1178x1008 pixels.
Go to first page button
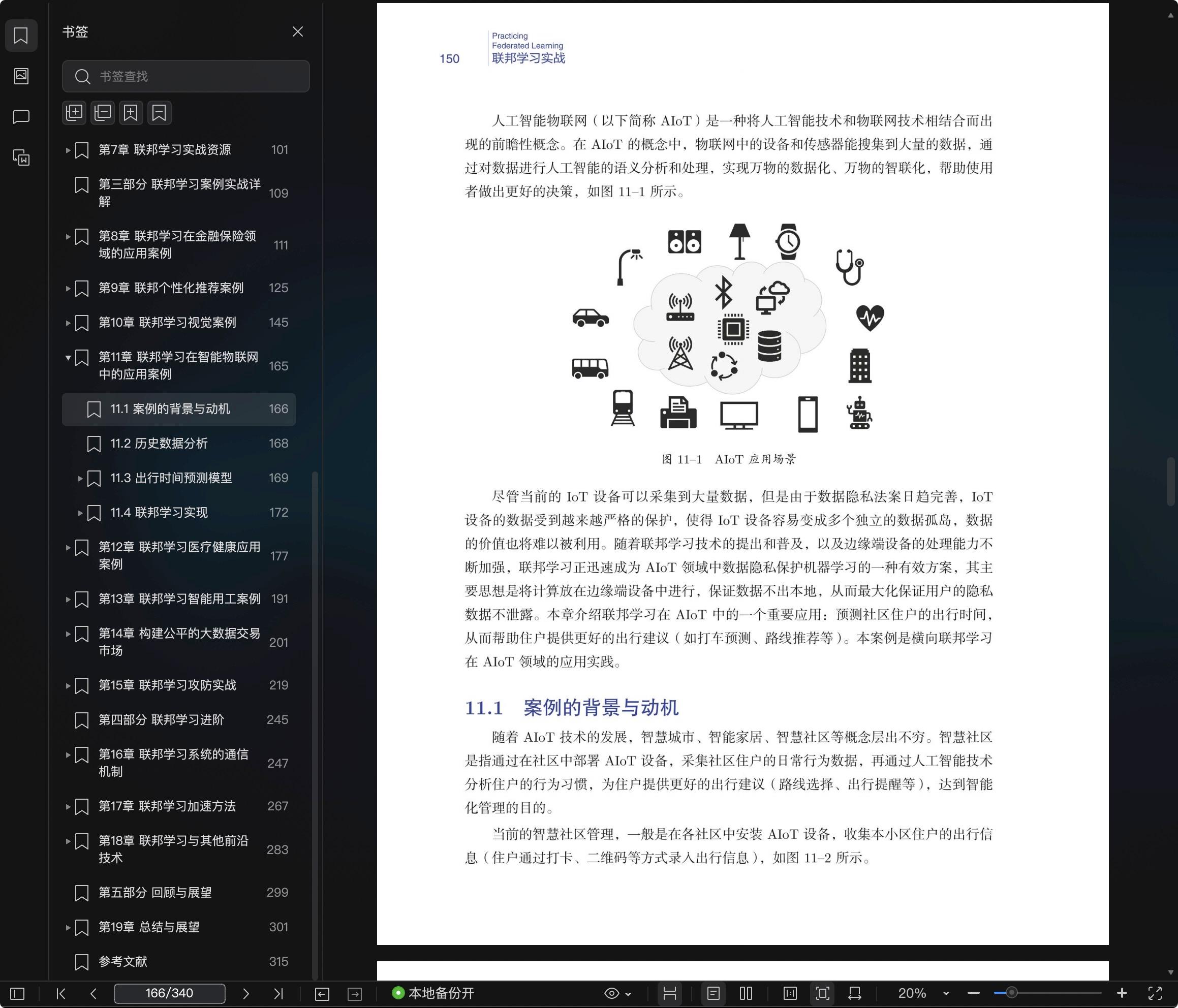pos(61,993)
